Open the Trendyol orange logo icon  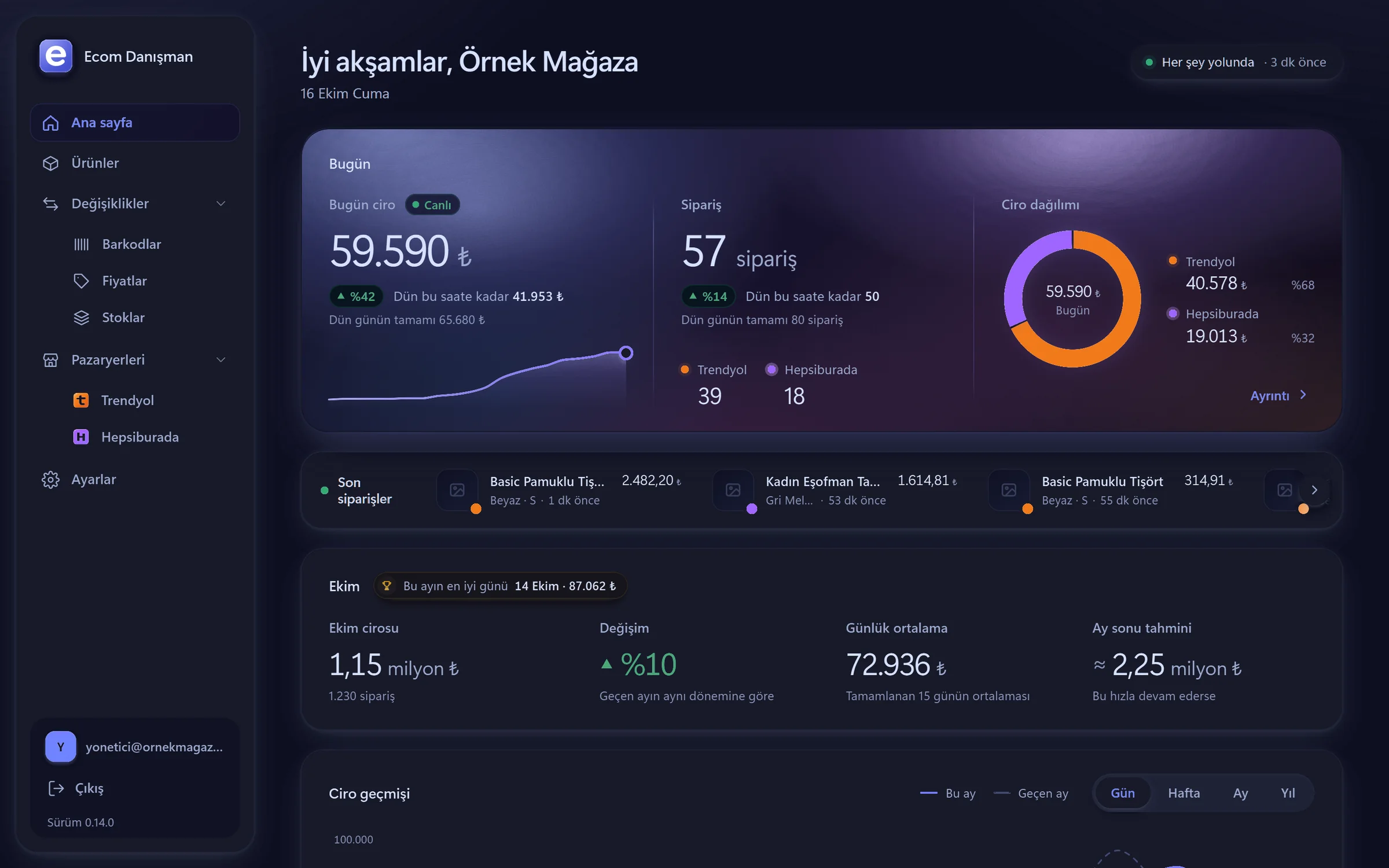click(x=81, y=400)
